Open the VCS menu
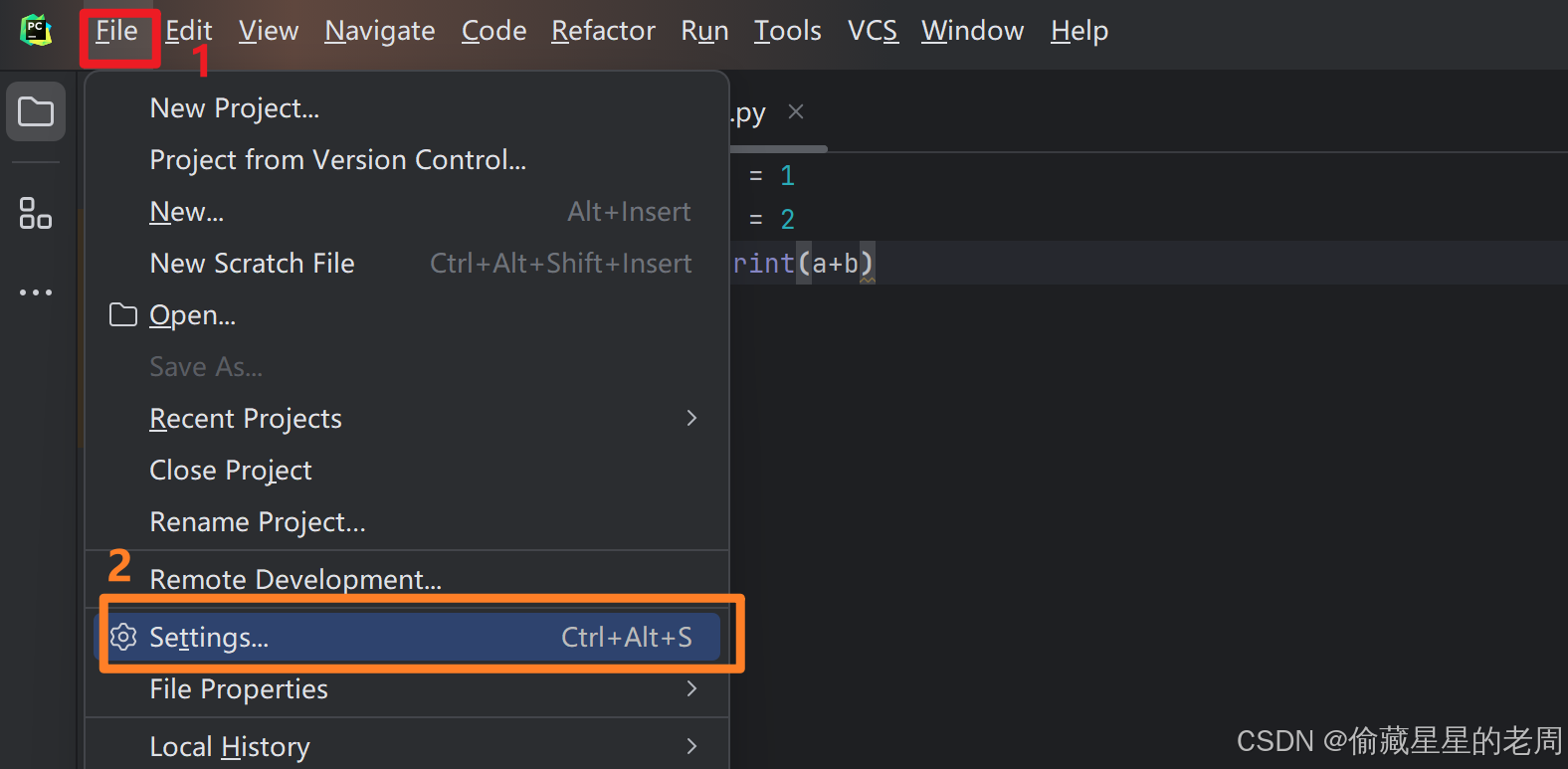Viewport: 1568px width, 769px height. (873, 31)
